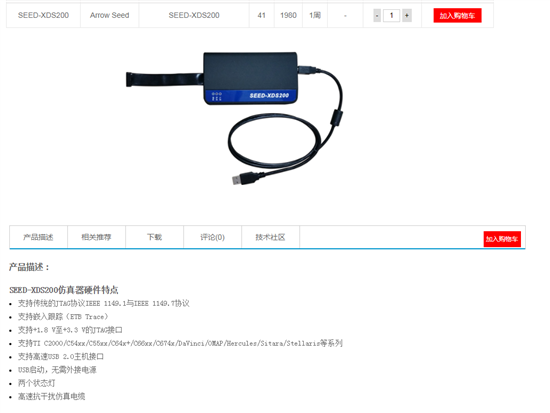Click the USB connector in product photo
550x413 pixels.
click(242, 179)
